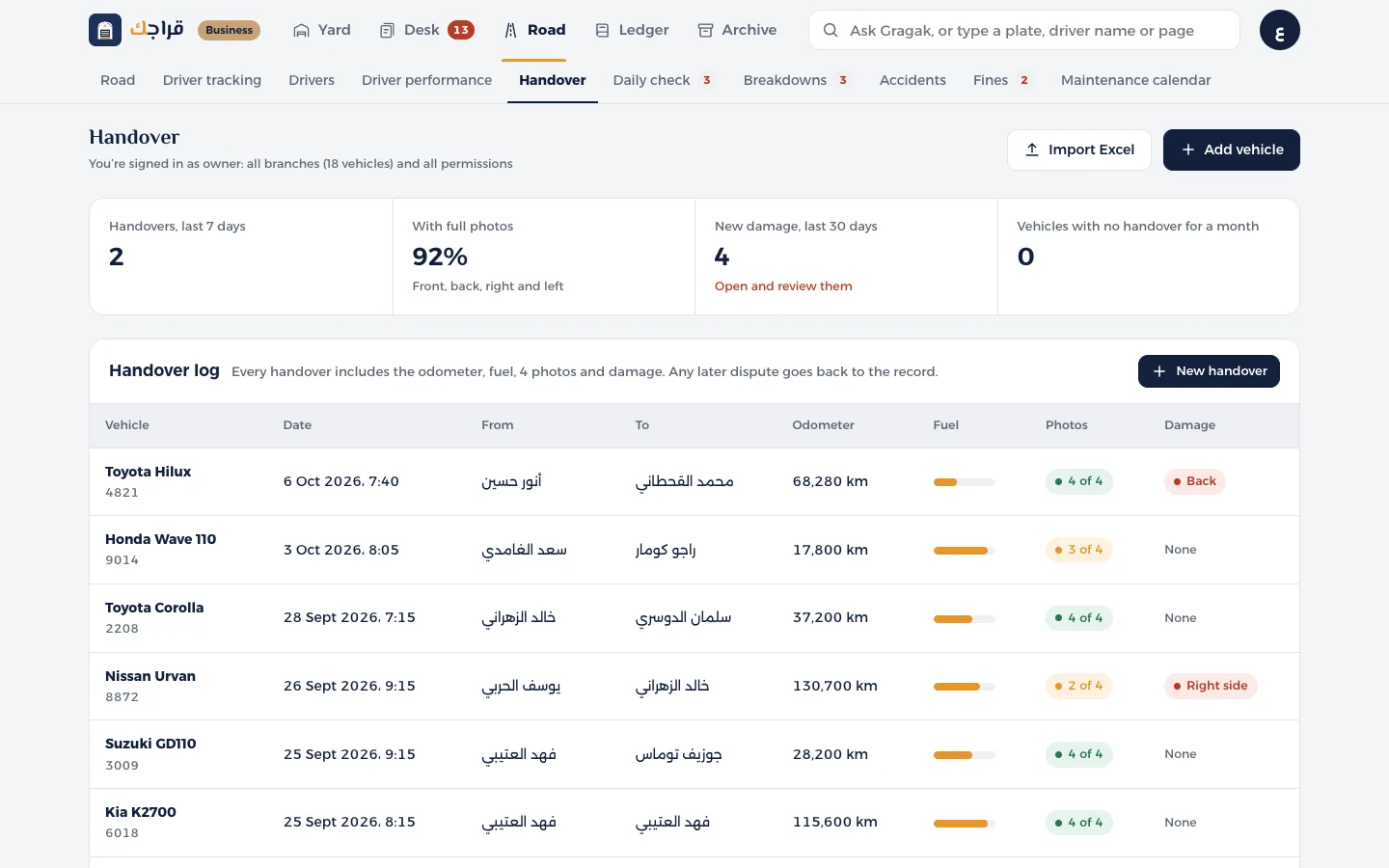
Task: Focus the Ask Gragak search field
Action: point(1023,30)
